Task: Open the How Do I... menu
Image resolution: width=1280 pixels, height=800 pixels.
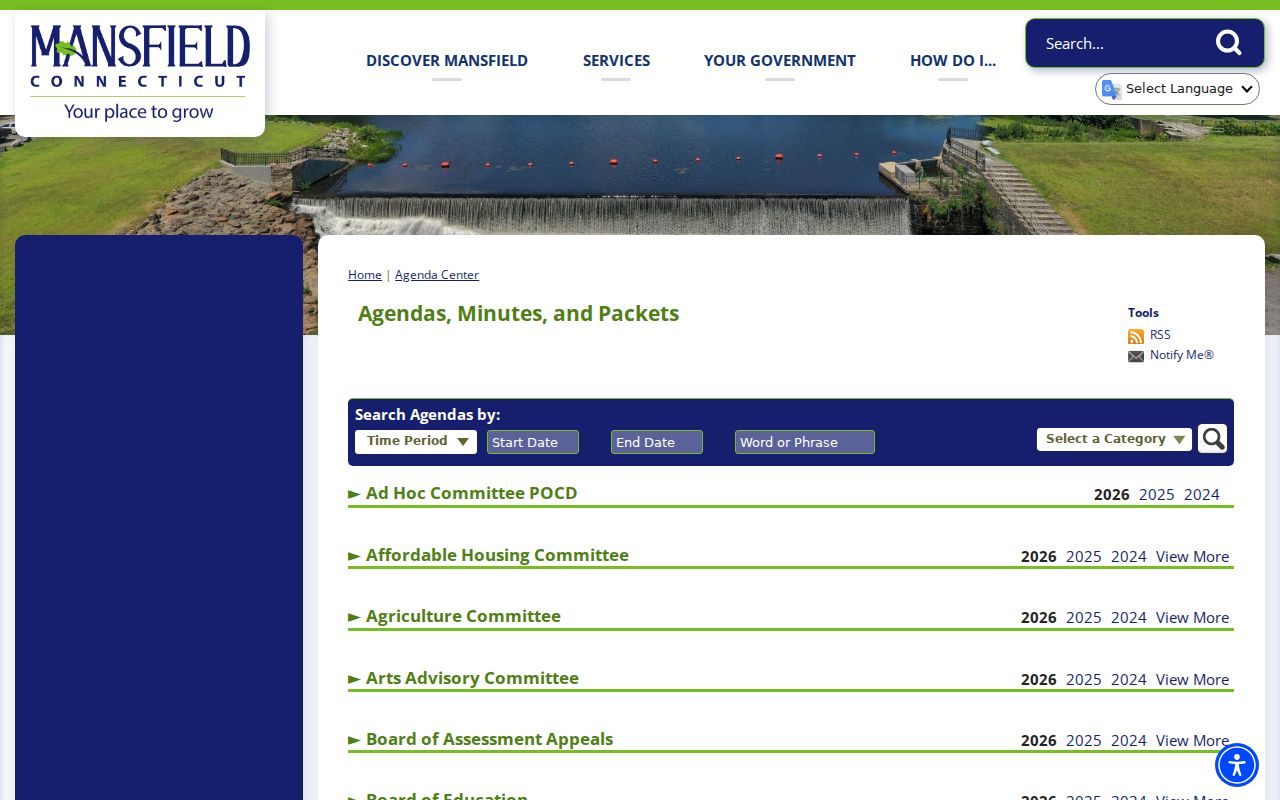Action: tap(953, 61)
